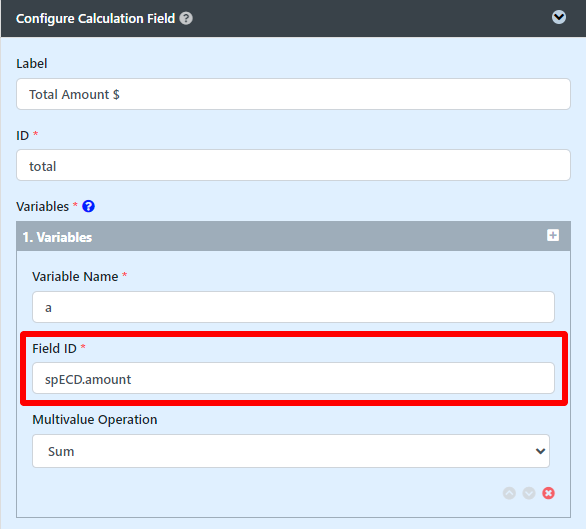586x529 pixels.
Task: Click the Configure Calculation Field title
Action: click(x=96, y=18)
